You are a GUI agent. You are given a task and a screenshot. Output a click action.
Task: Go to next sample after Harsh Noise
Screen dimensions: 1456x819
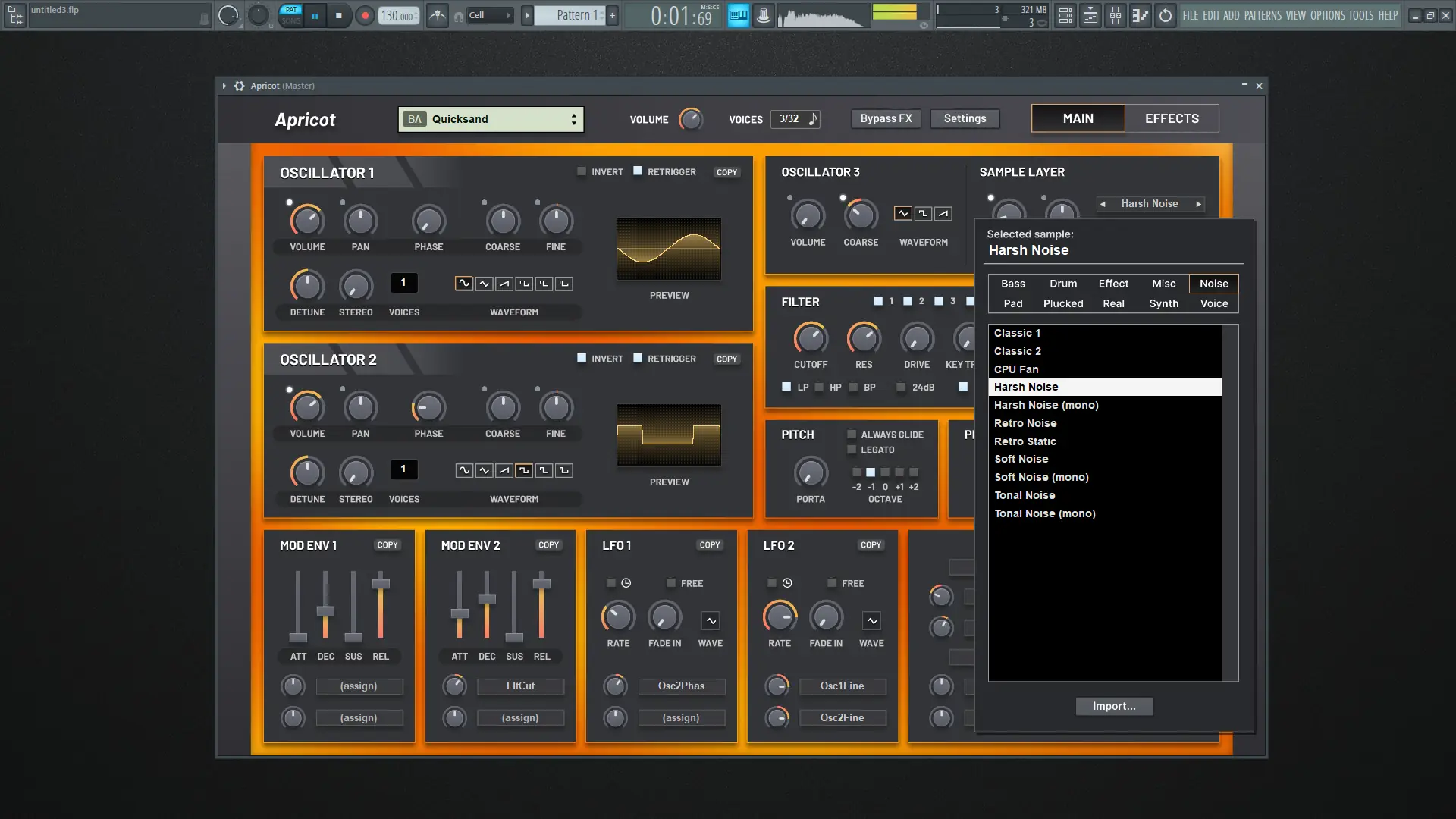click(1198, 204)
